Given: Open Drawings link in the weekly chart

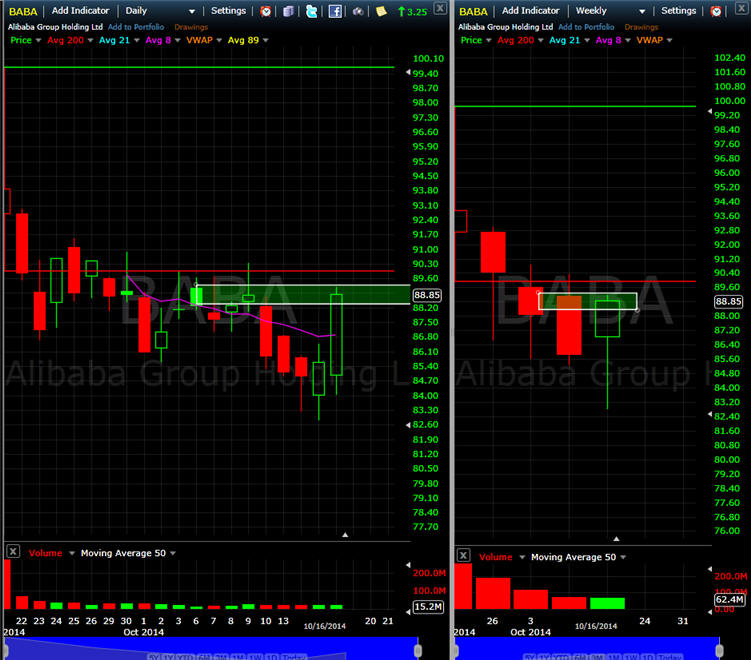Looking at the screenshot, I should tap(642, 26).
